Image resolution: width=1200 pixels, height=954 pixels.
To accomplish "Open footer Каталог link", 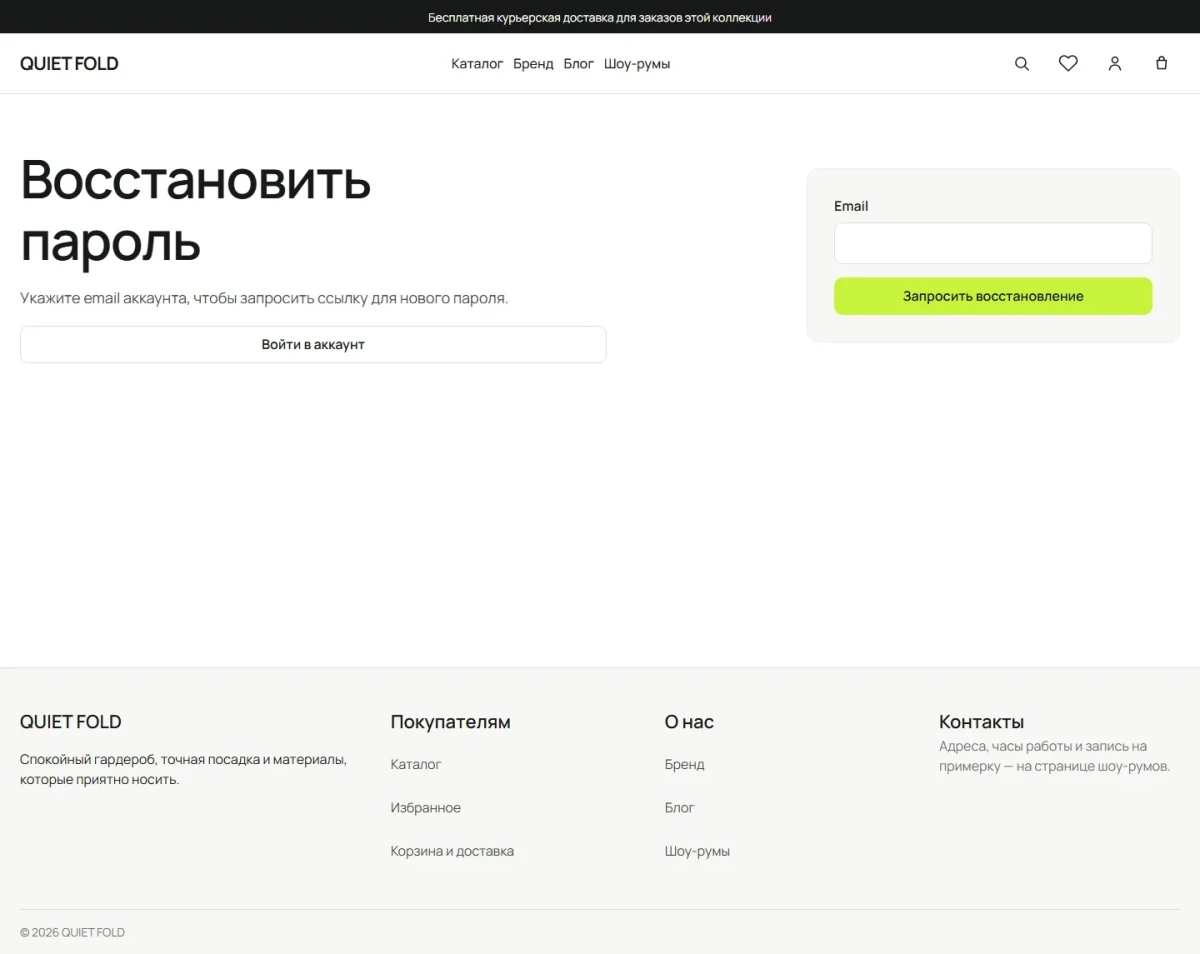I will tap(416, 764).
